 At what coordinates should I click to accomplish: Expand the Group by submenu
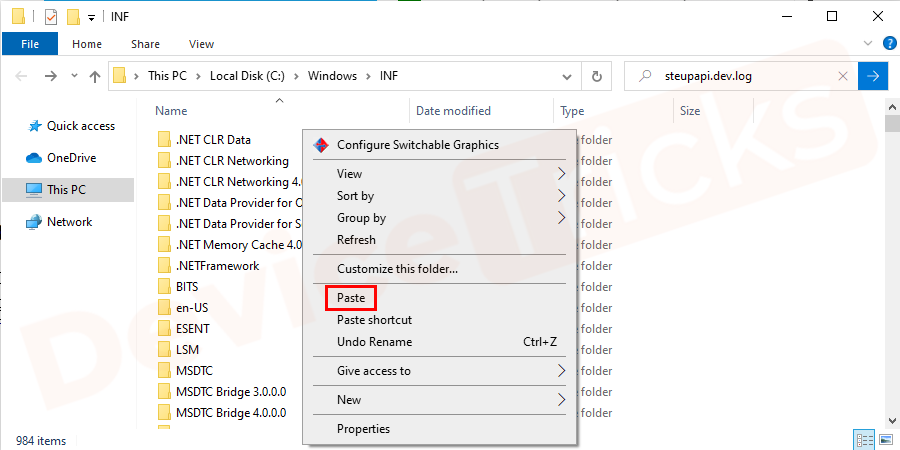439,218
